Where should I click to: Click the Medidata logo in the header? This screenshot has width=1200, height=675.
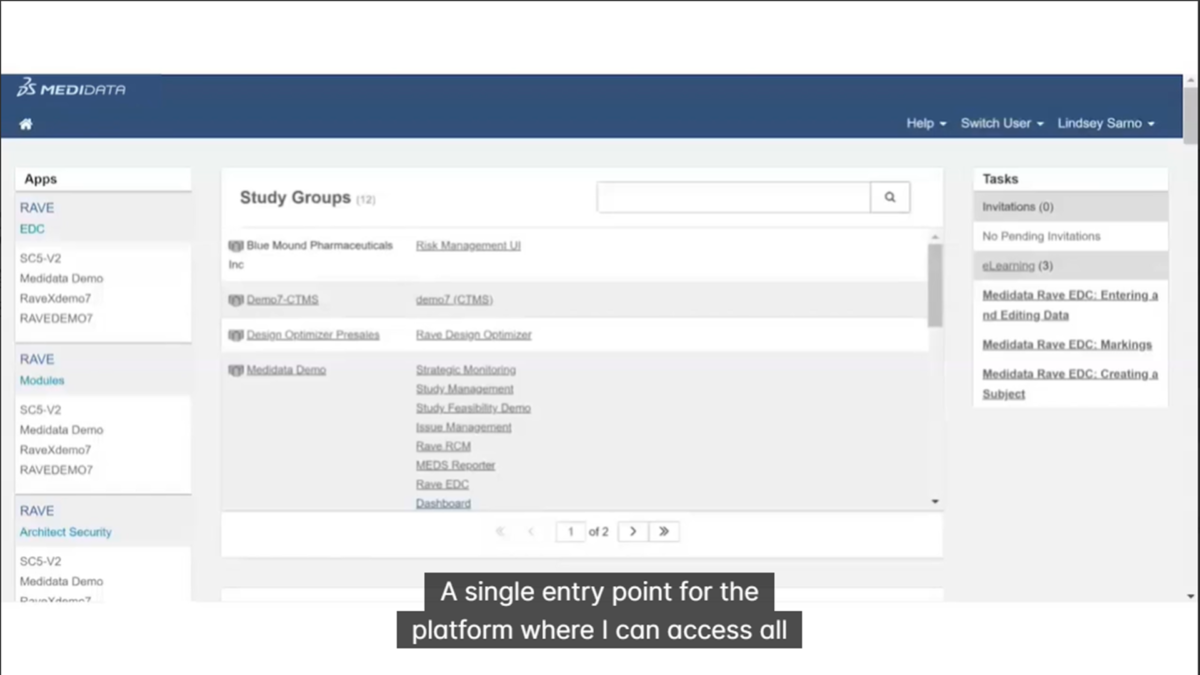click(x=71, y=89)
